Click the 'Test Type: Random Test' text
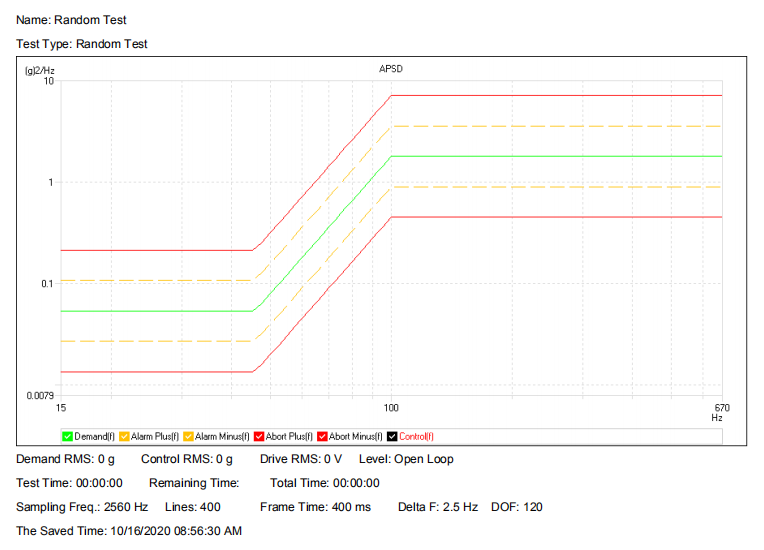 click(82, 44)
